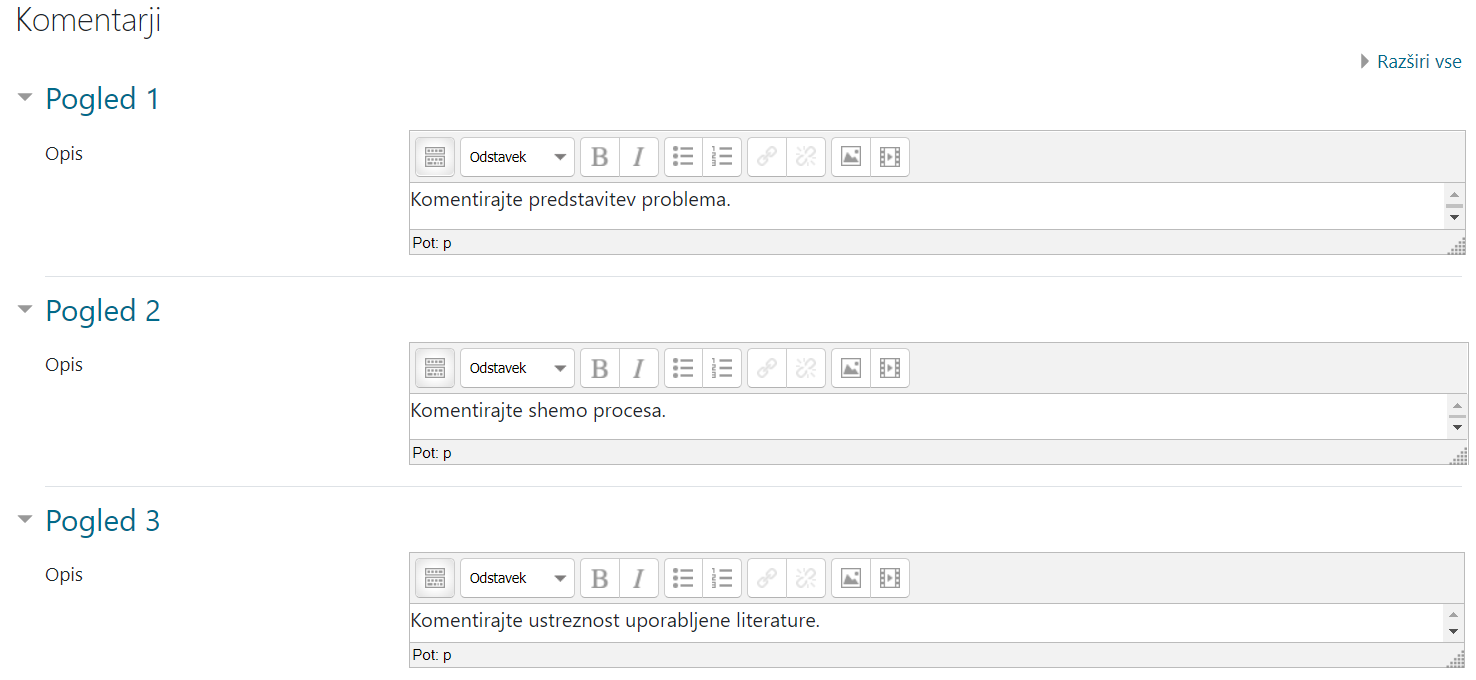Insert an image in the Pogled 2 editor
Screen dimensions: 1476x680
pyautogui.click(x=851, y=368)
